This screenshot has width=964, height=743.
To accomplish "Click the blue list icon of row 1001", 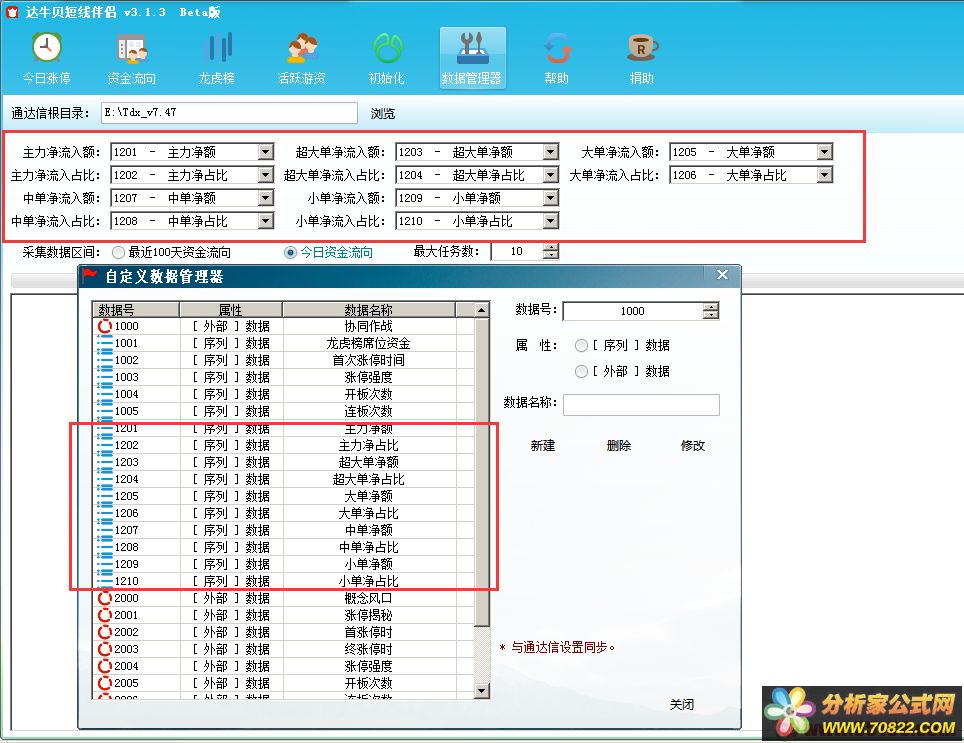I will pyautogui.click(x=105, y=343).
